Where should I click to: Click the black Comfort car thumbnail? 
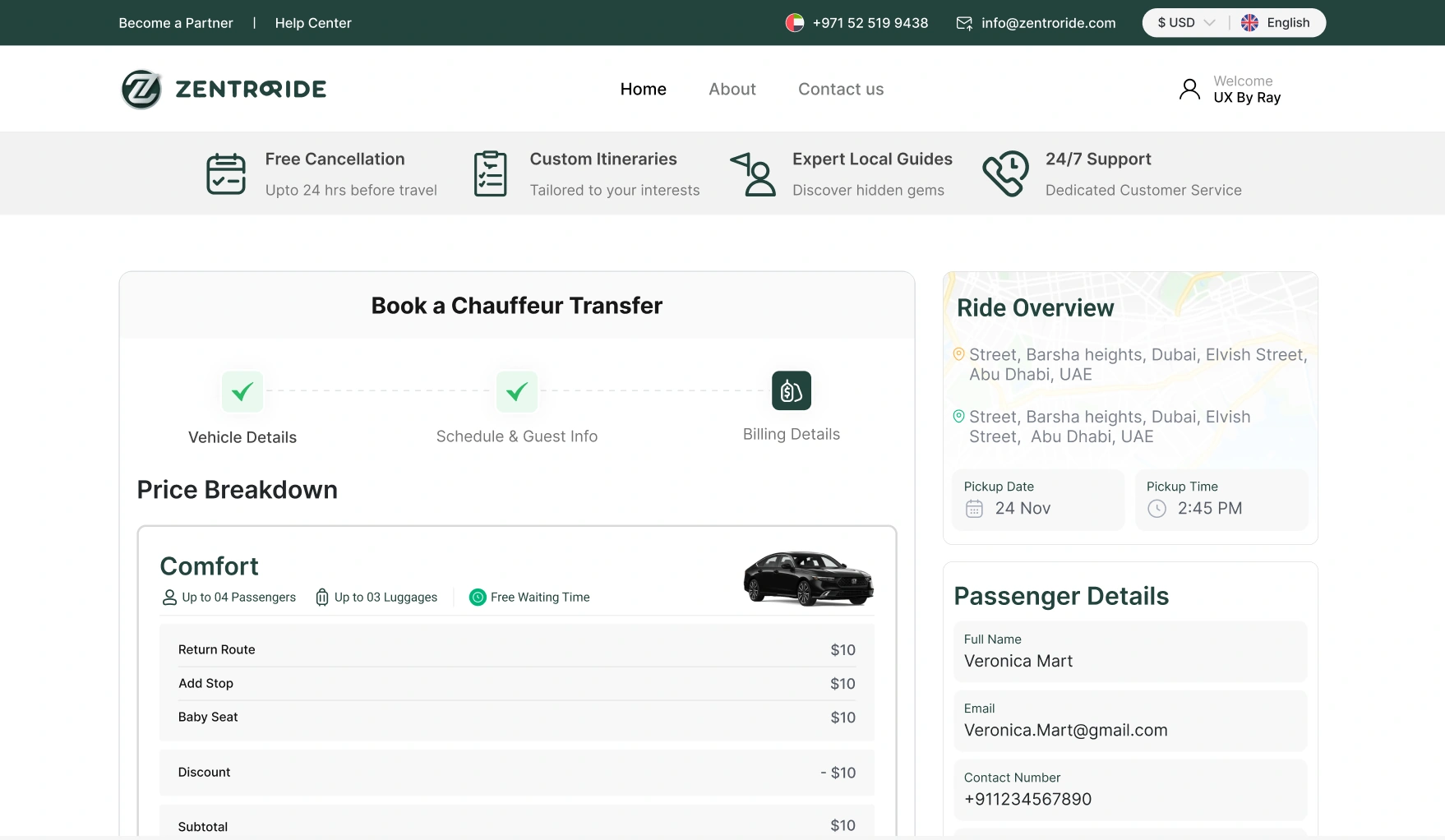pyautogui.click(x=809, y=578)
